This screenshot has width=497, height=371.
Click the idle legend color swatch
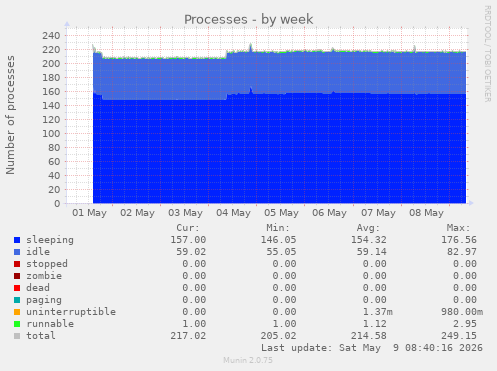pyautogui.click(x=17, y=252)
